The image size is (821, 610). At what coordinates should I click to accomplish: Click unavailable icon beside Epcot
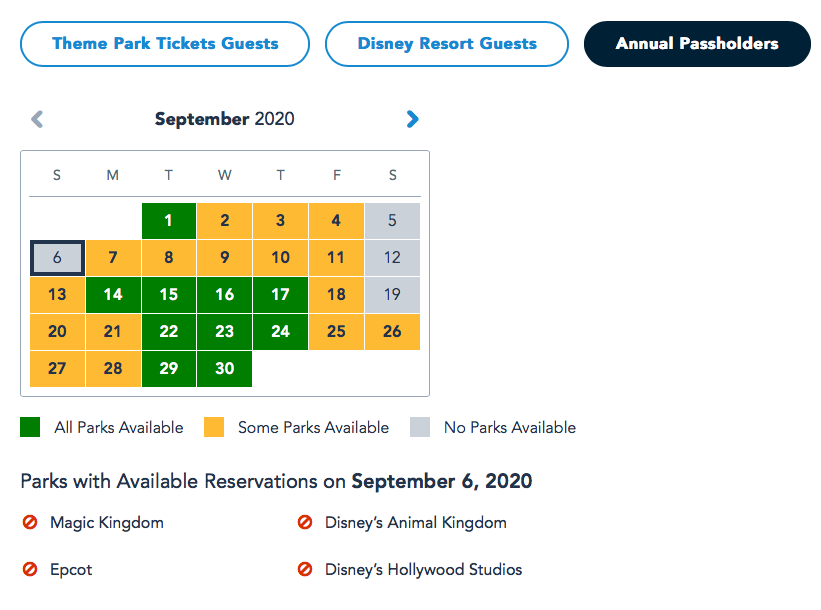(29, 570)
